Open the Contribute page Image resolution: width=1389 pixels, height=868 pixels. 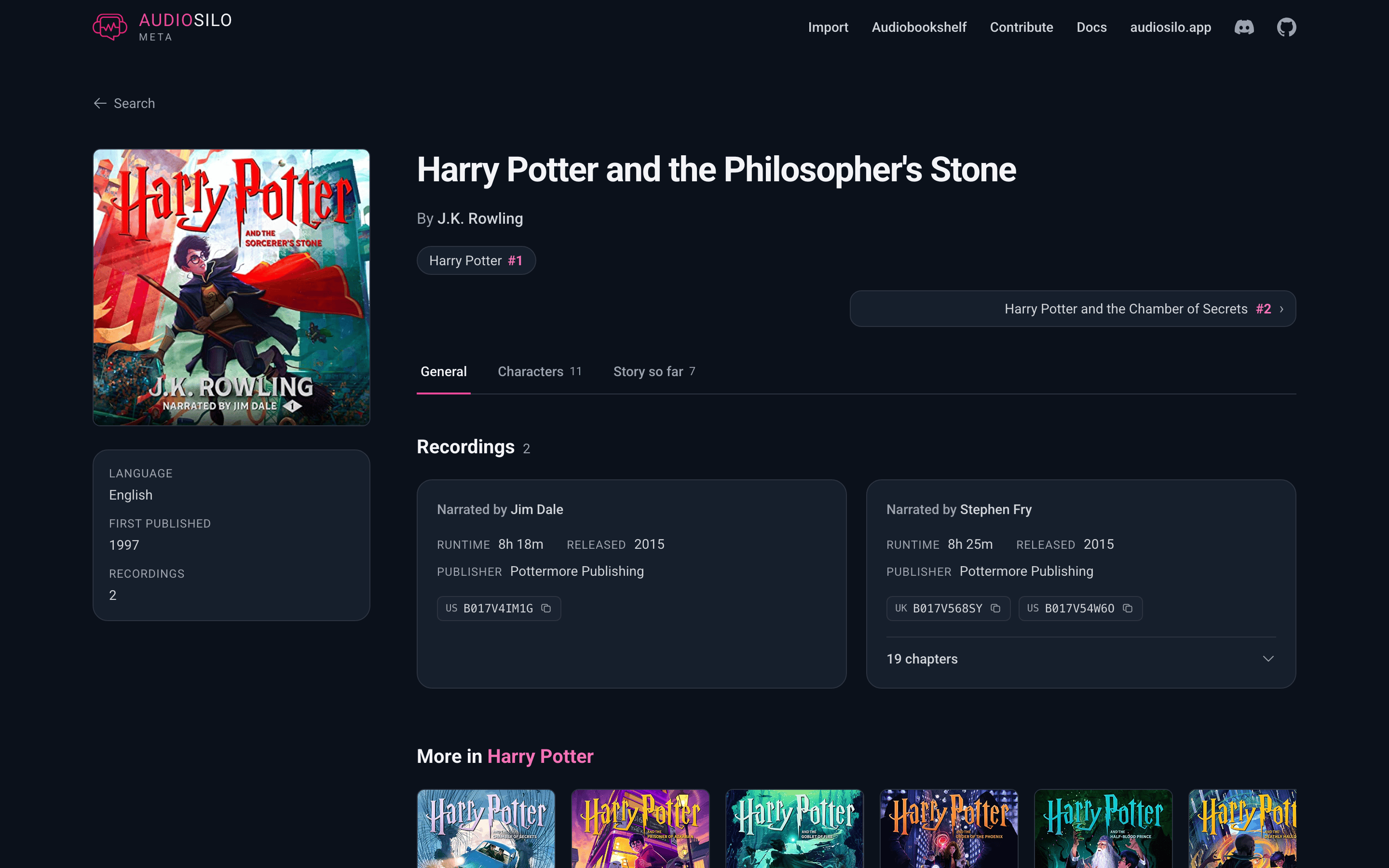point(1021,27)
